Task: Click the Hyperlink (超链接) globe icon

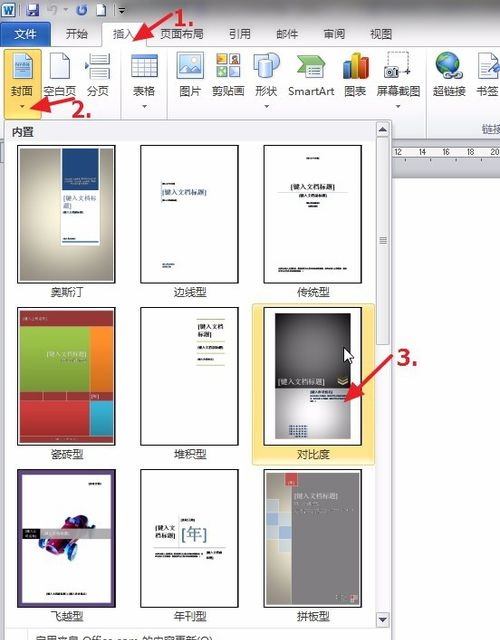Action: click(x=449, y=65)
